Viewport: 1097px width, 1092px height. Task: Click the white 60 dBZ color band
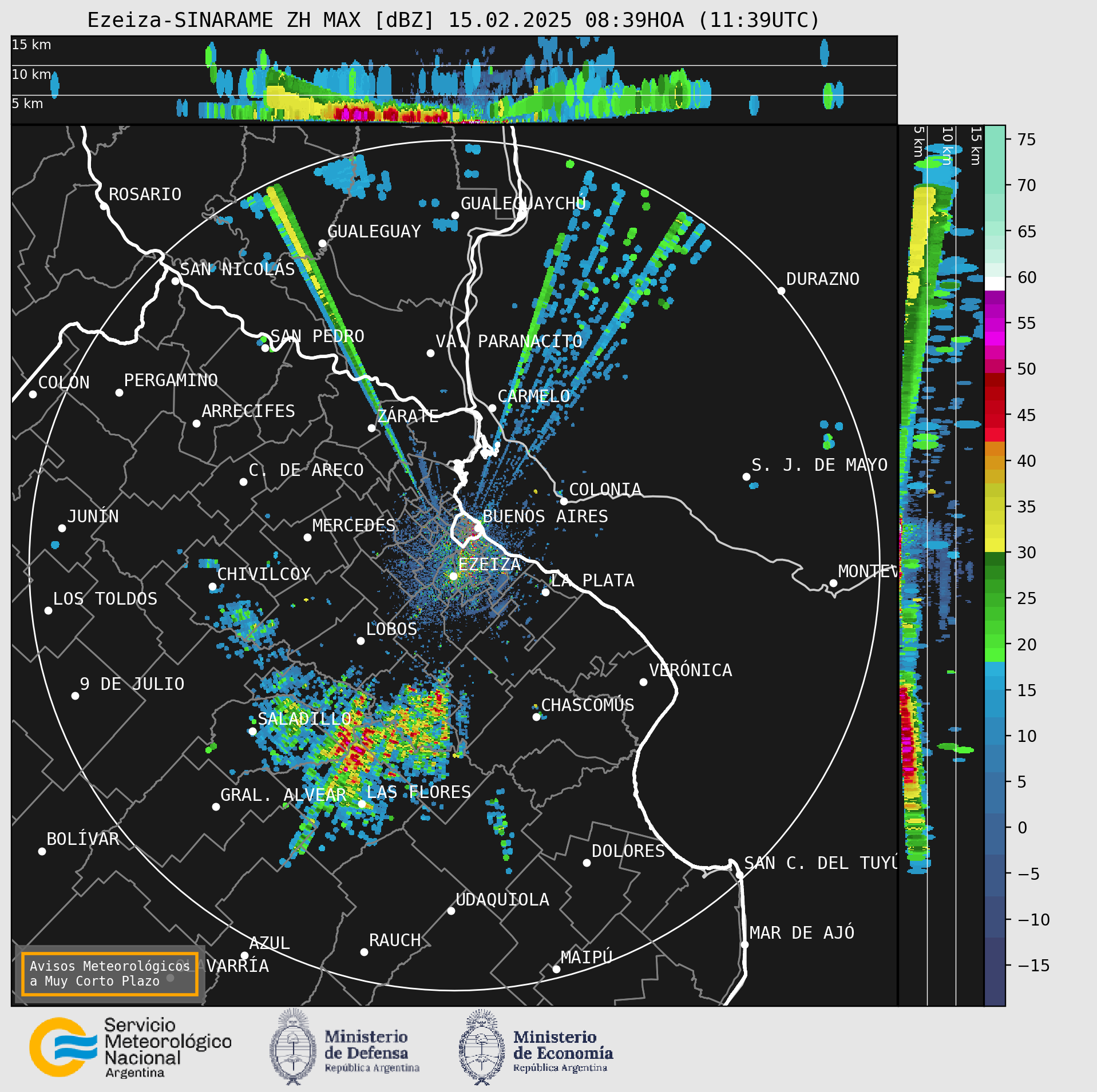point(995,284)
